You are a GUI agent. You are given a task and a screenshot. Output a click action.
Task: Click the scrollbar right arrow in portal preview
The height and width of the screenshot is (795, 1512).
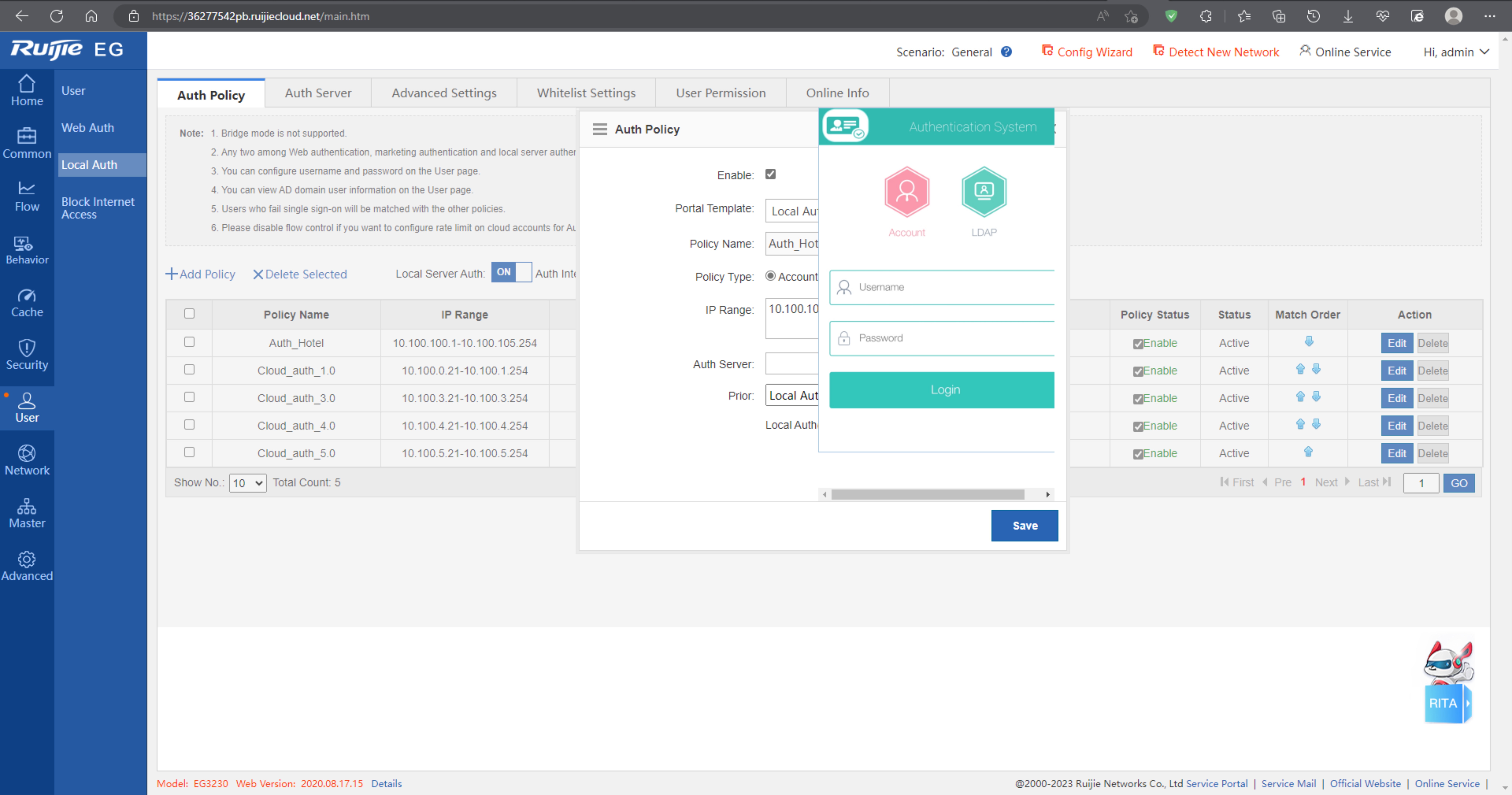pos(1048,494)
